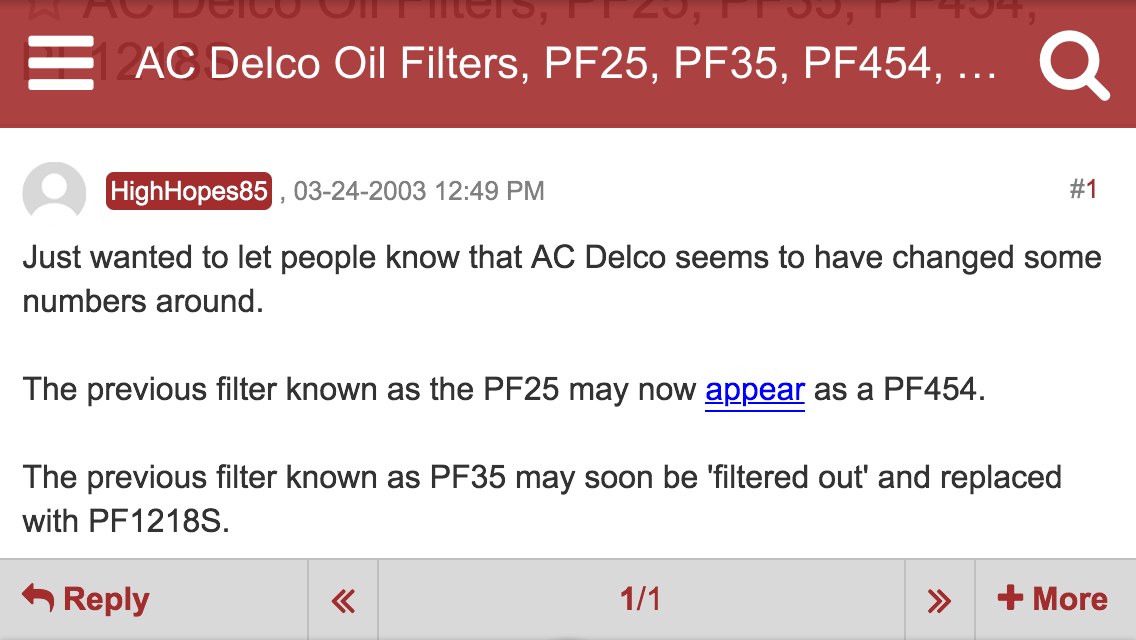Open the HighHopes85 member profile badge
Viewport: 1136px width, 640px height.
[x=188, y=191]
